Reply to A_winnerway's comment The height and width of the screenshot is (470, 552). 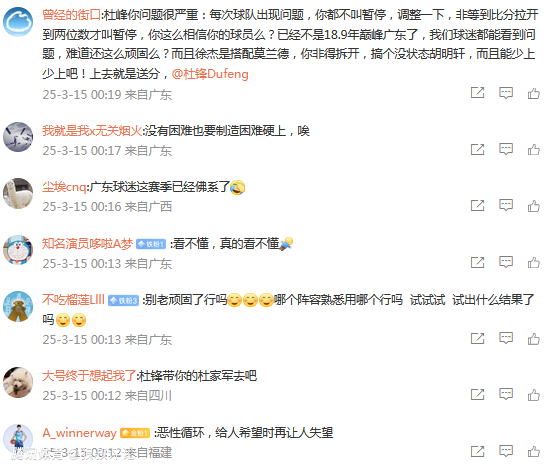pyautogui.click(x=506, y=451)
